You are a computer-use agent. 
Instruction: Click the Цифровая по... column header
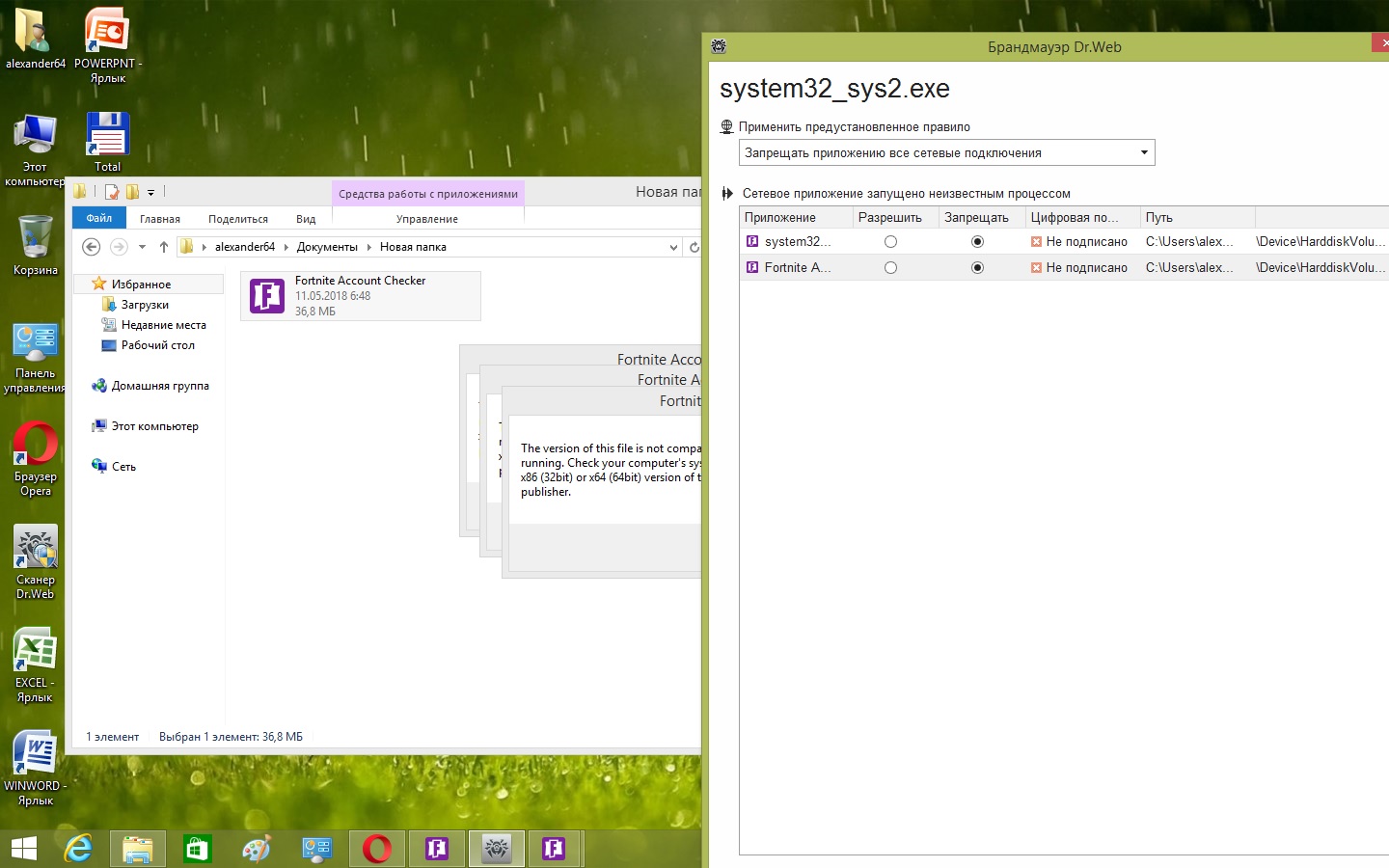(x=1082, y=217)
